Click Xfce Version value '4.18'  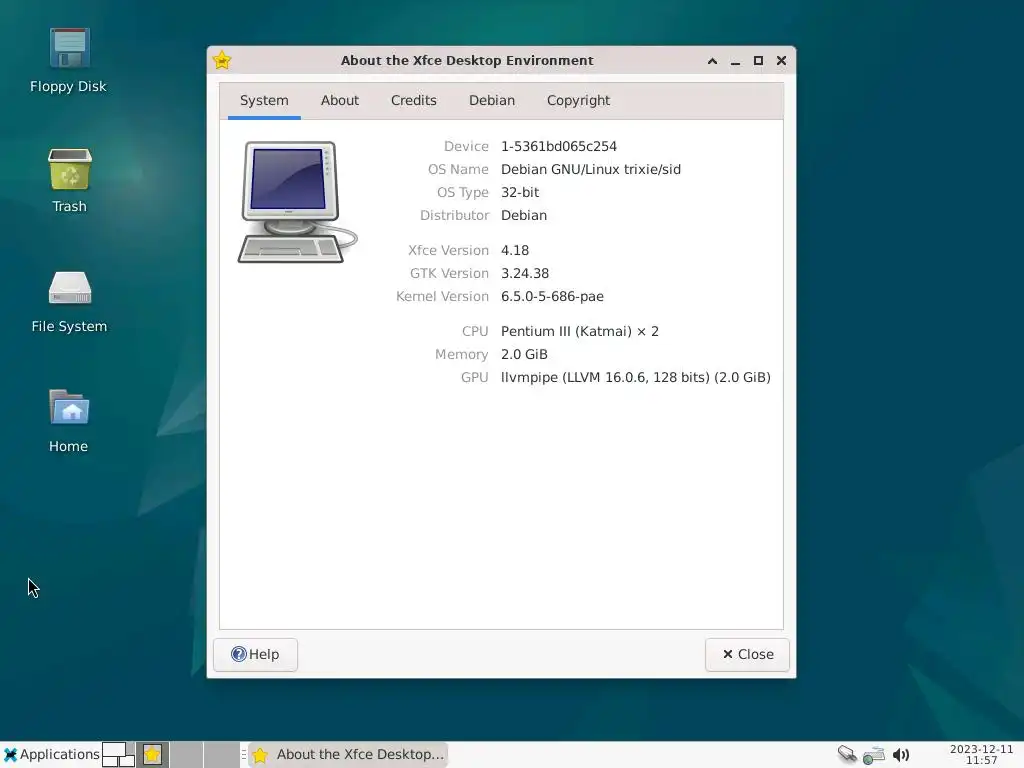pos(515,250)
